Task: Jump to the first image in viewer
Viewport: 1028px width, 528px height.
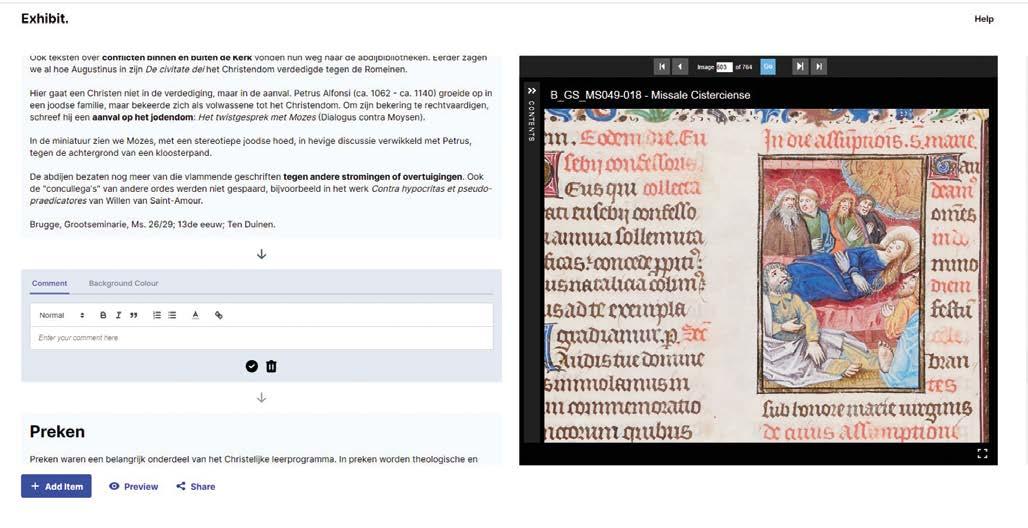Action: [662, 66]
